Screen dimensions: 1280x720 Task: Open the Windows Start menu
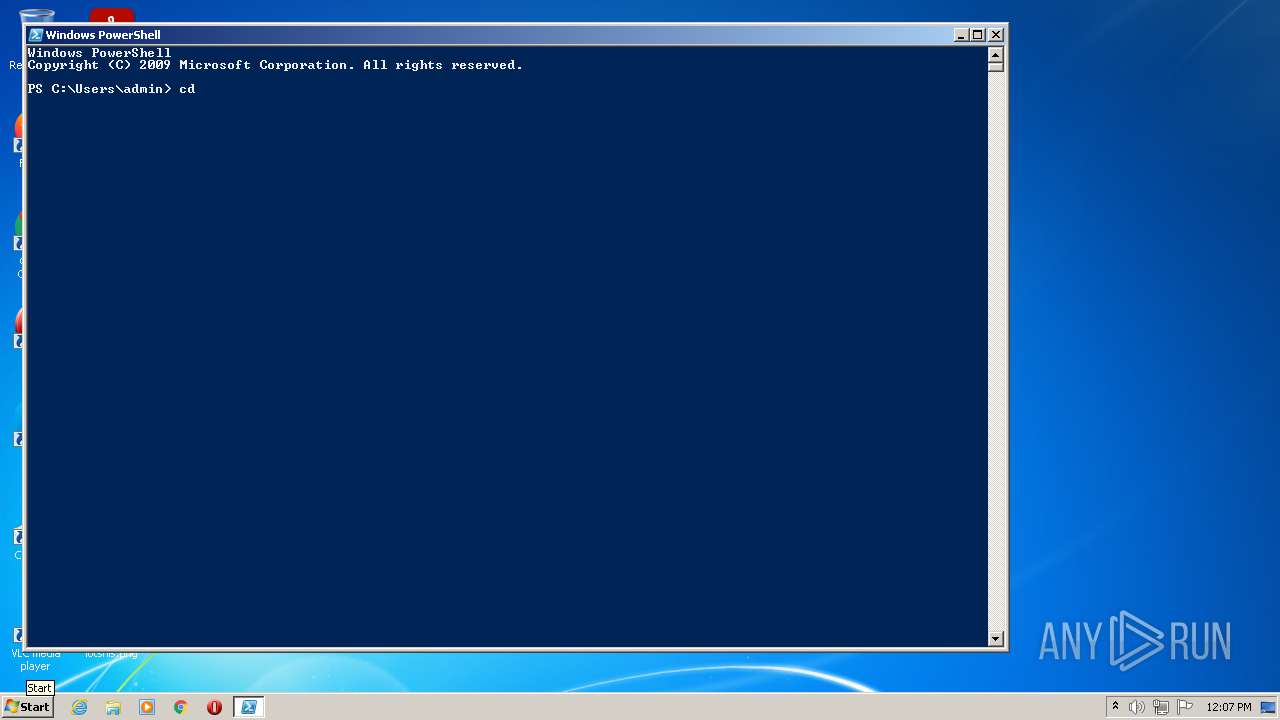pyautogui.click(x=27, y=707)
